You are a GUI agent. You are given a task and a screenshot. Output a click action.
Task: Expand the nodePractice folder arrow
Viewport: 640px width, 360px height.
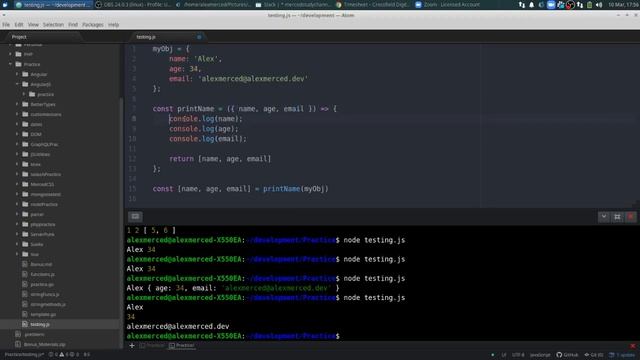(17, 204)
